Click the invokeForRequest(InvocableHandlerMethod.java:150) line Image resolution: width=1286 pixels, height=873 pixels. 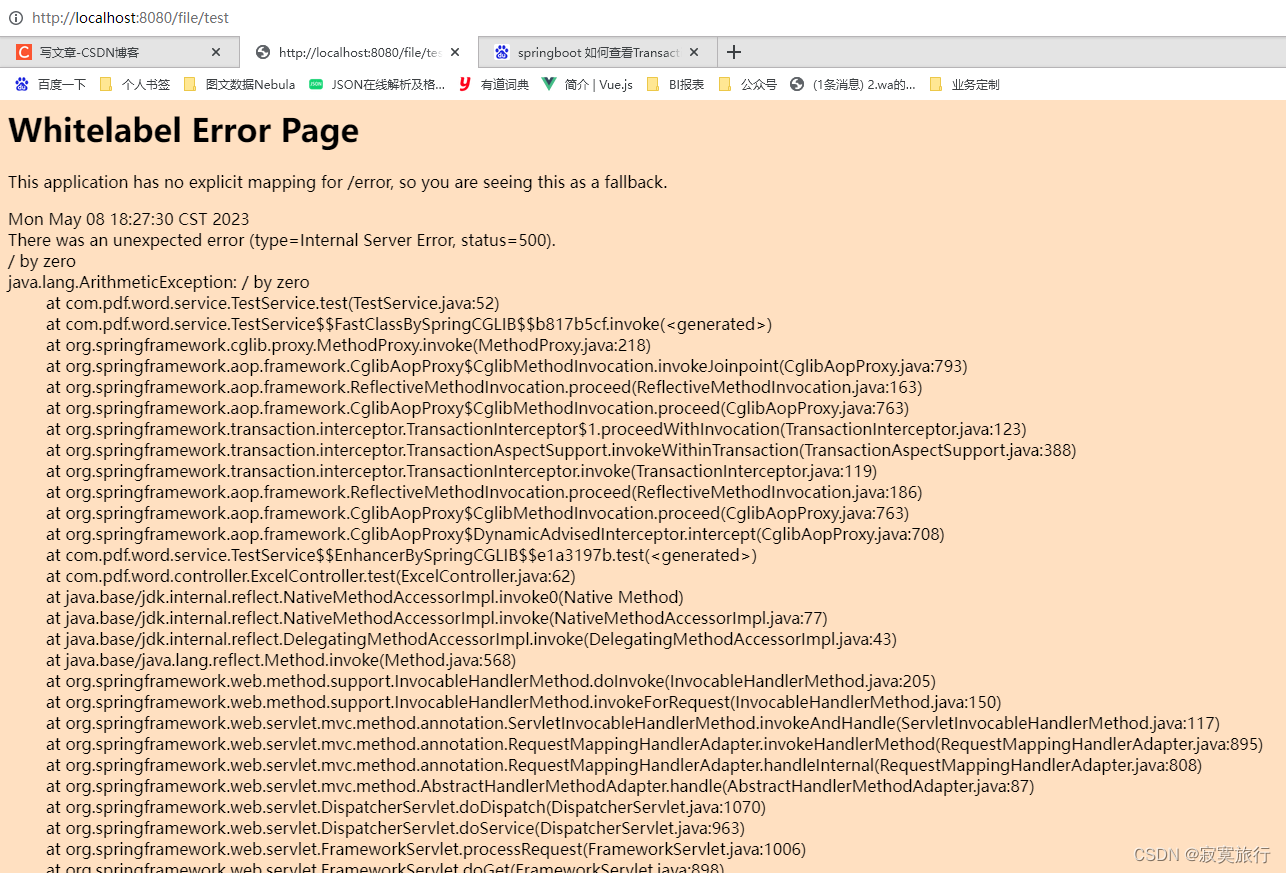524,702
